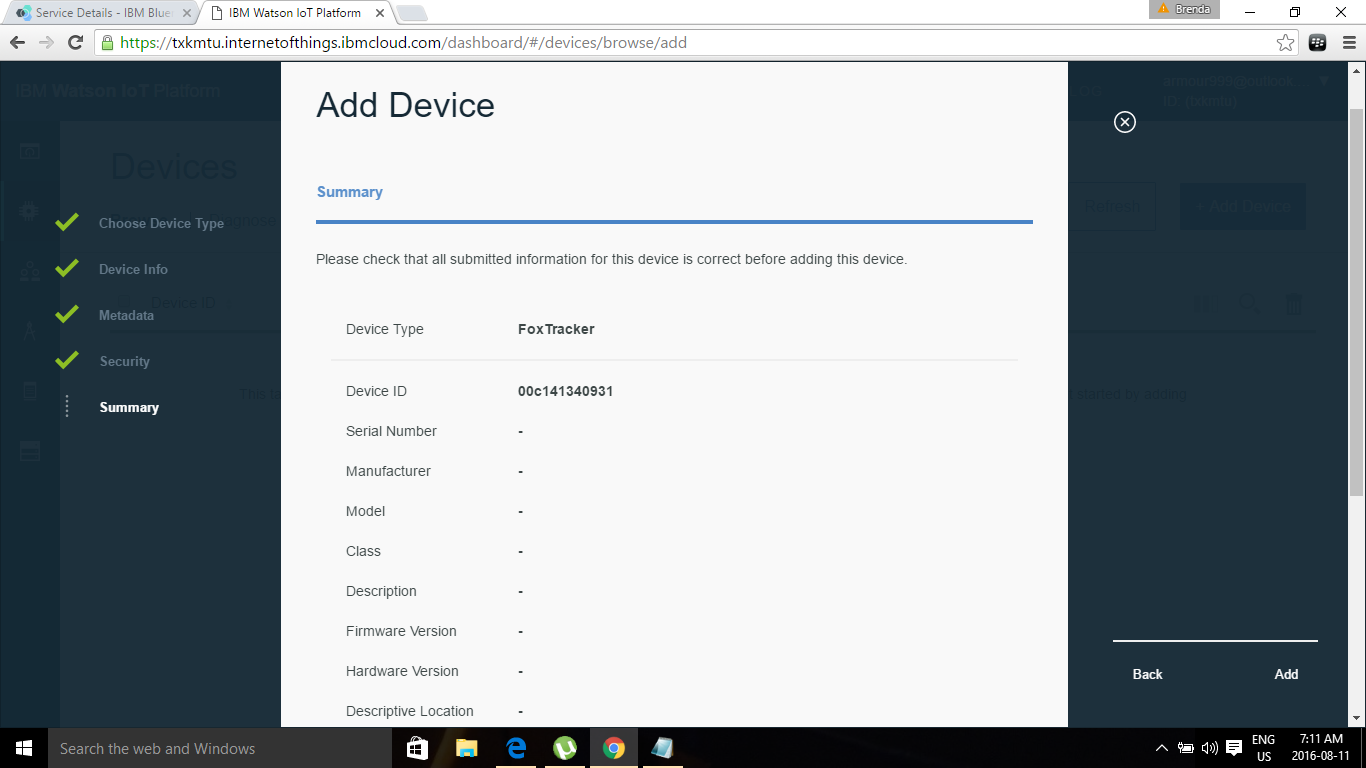Image resolution: width=1366 pixels, height=768 pixels.
Task: Open File Explorer from taskbar
Action: (x=467, y=748)
